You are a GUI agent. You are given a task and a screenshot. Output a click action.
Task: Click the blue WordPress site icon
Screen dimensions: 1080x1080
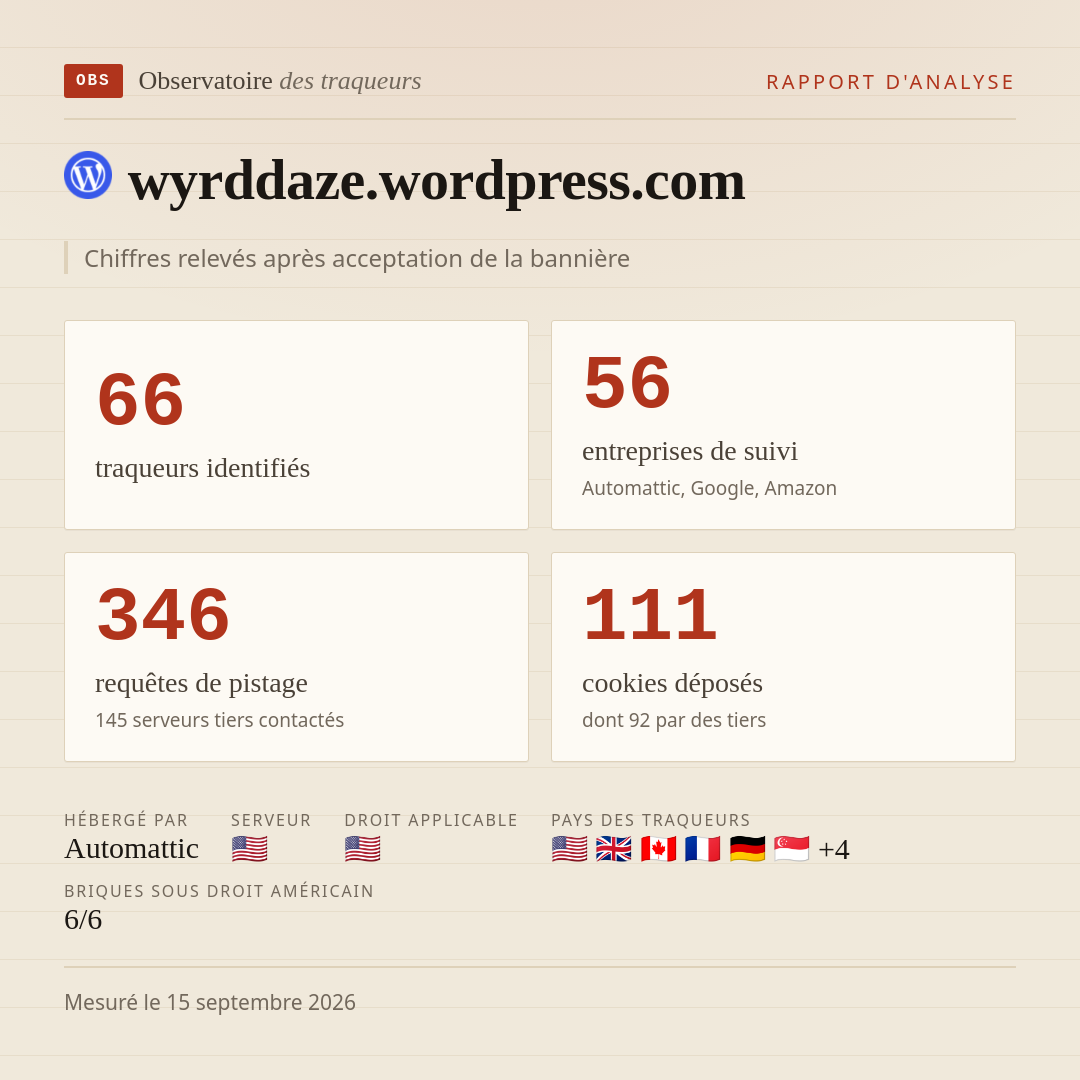click(x=88, y=175)
